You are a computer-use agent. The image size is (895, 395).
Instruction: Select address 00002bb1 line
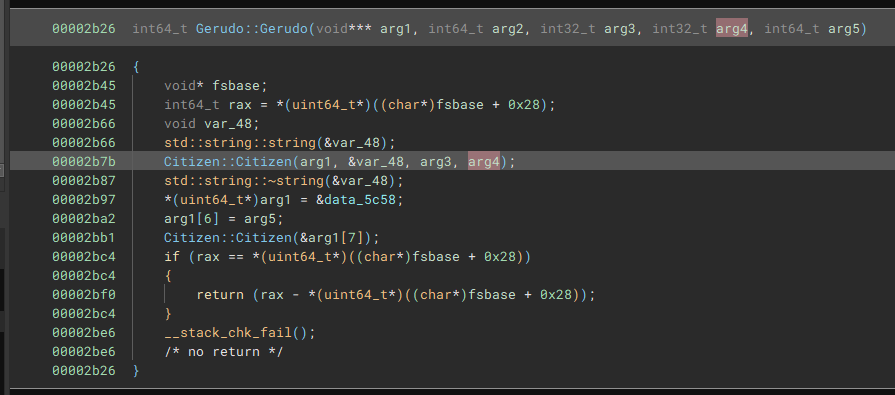(x=84, y=237)
